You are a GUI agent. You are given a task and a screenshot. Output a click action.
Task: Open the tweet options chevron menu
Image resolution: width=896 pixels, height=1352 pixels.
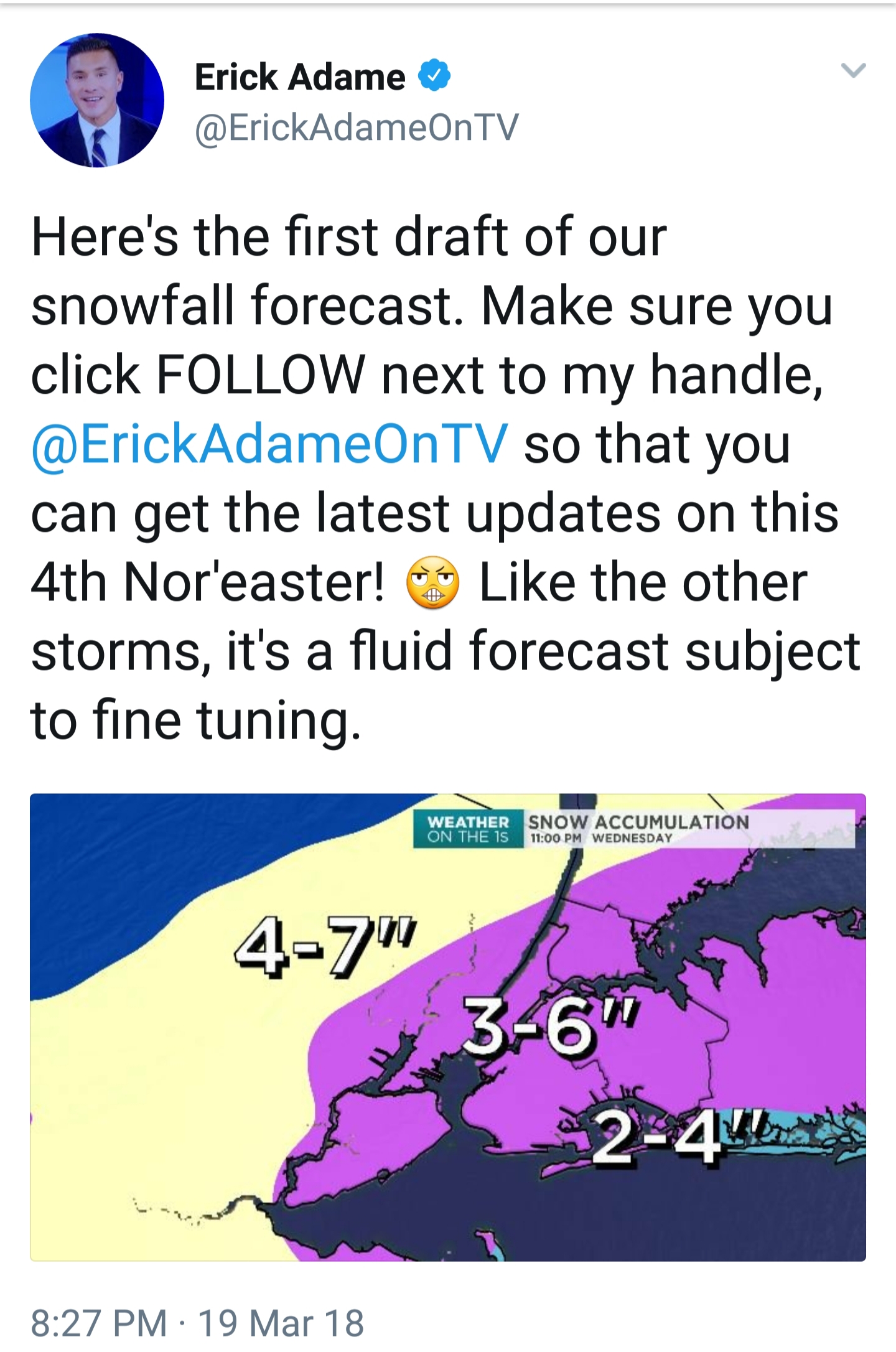click(853, 70)
